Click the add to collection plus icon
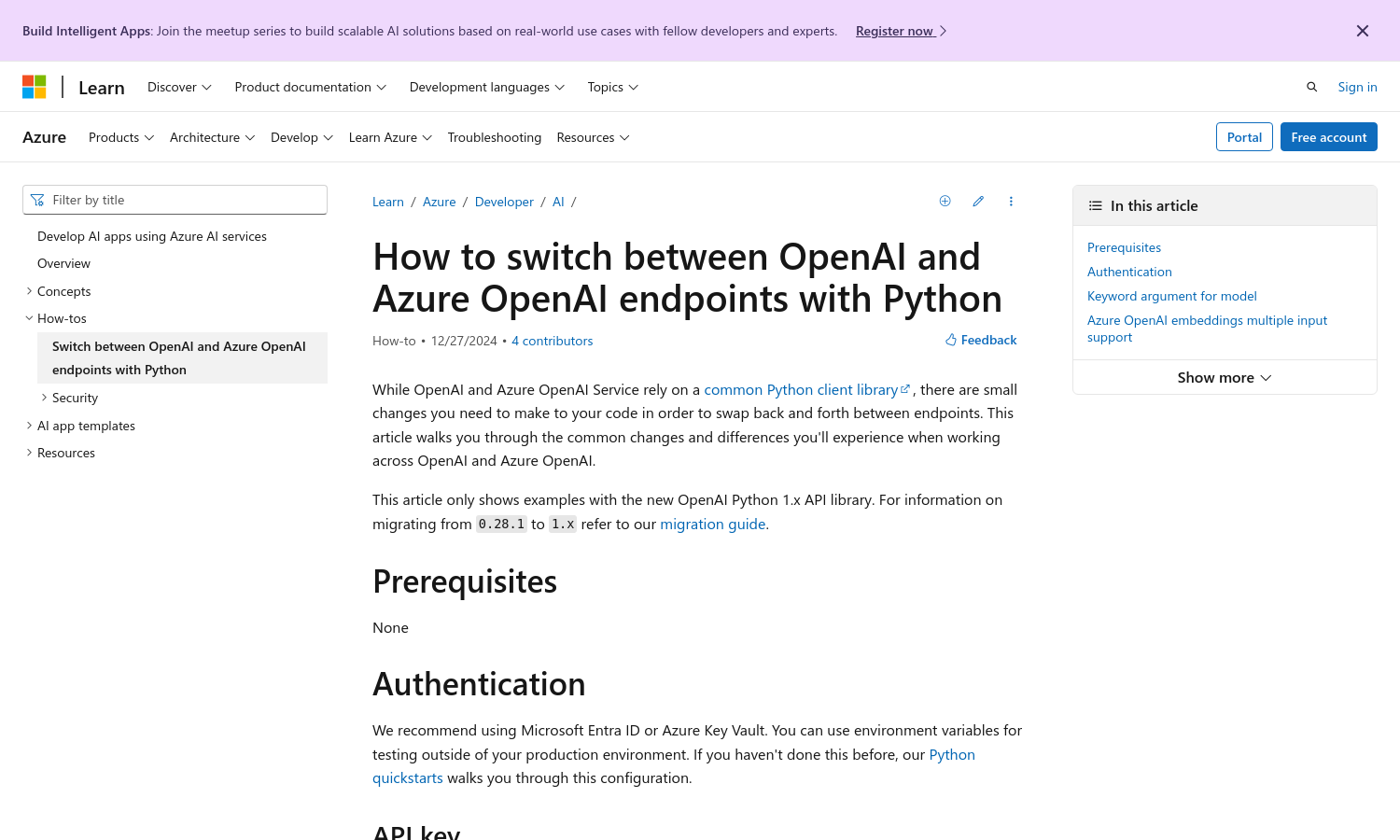The image size is (1400, 840). point(945,202)
